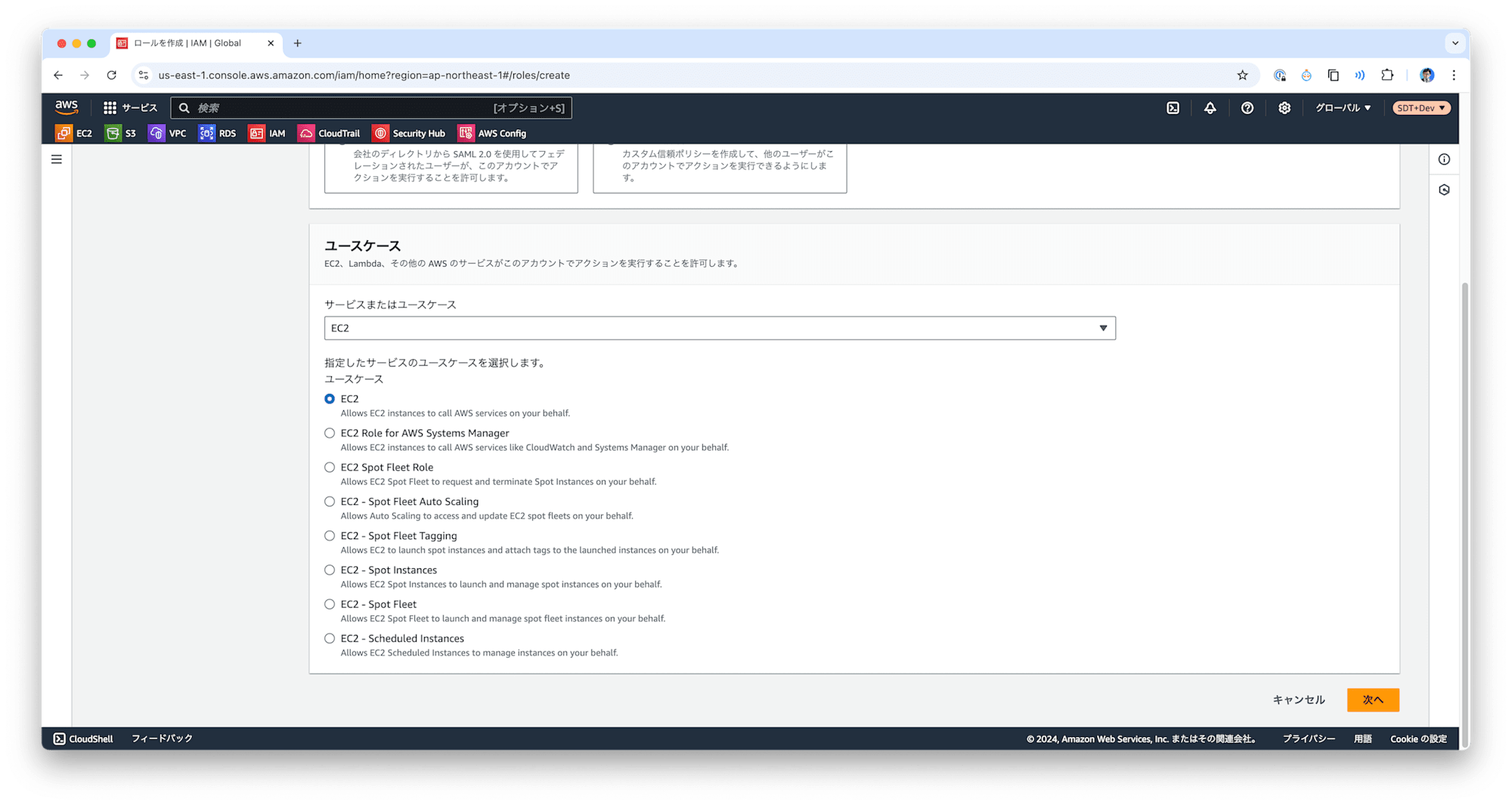View site information icon in address bar

tap(144, 75)
